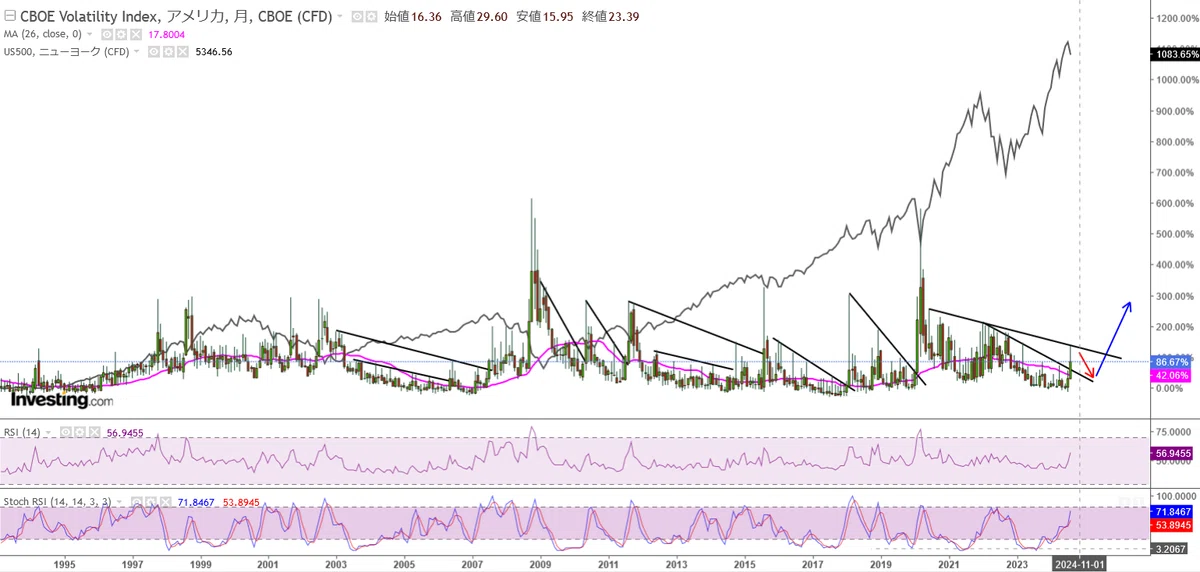Click Stoch RSI blue value 71.8467 in legend
The image size is (1200, 572).
[196, 502]
